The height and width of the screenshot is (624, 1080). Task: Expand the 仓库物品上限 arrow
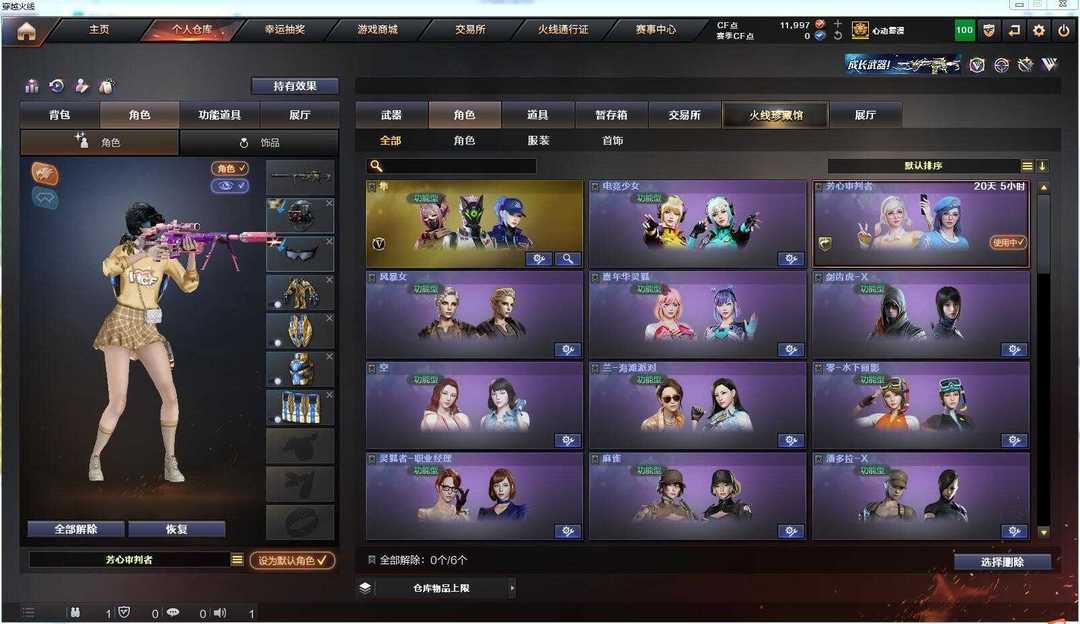[512, 588]
